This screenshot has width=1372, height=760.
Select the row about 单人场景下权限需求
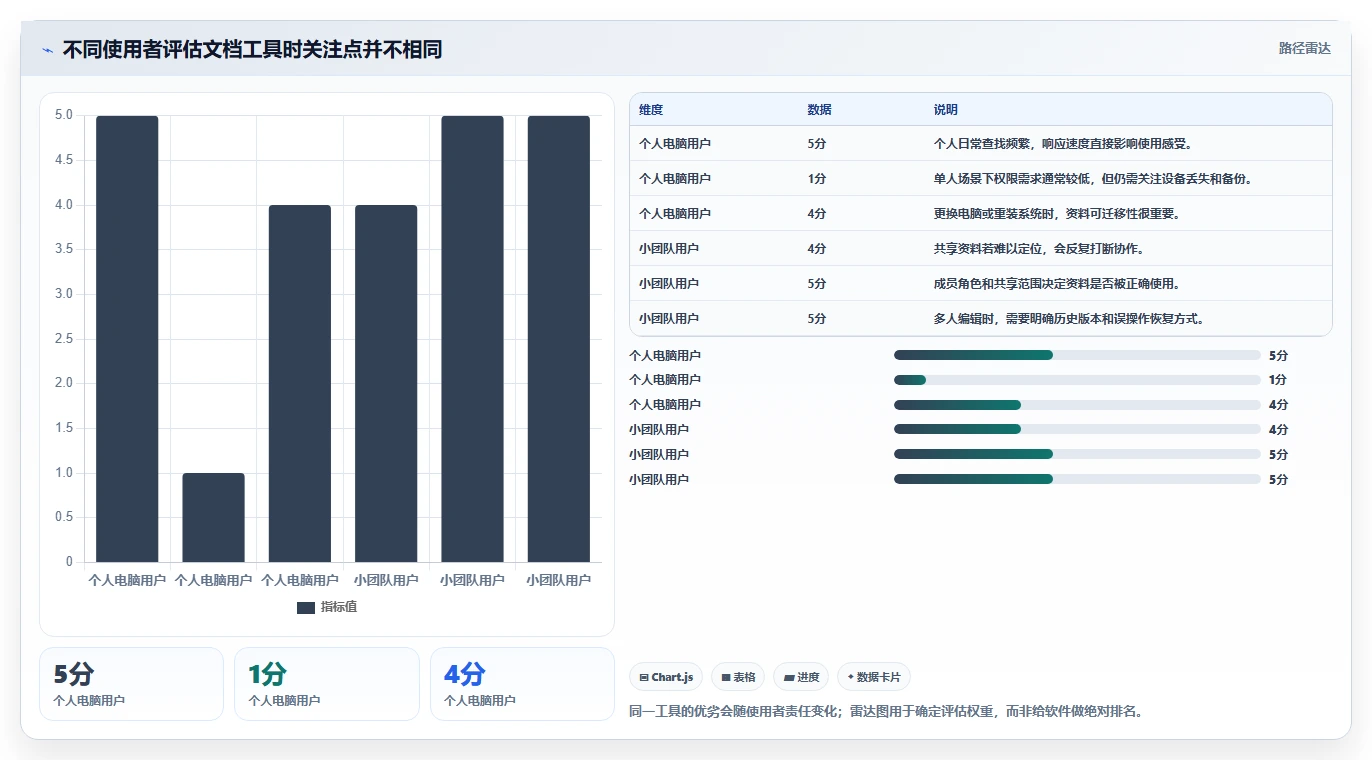click(x=981, y=179)
